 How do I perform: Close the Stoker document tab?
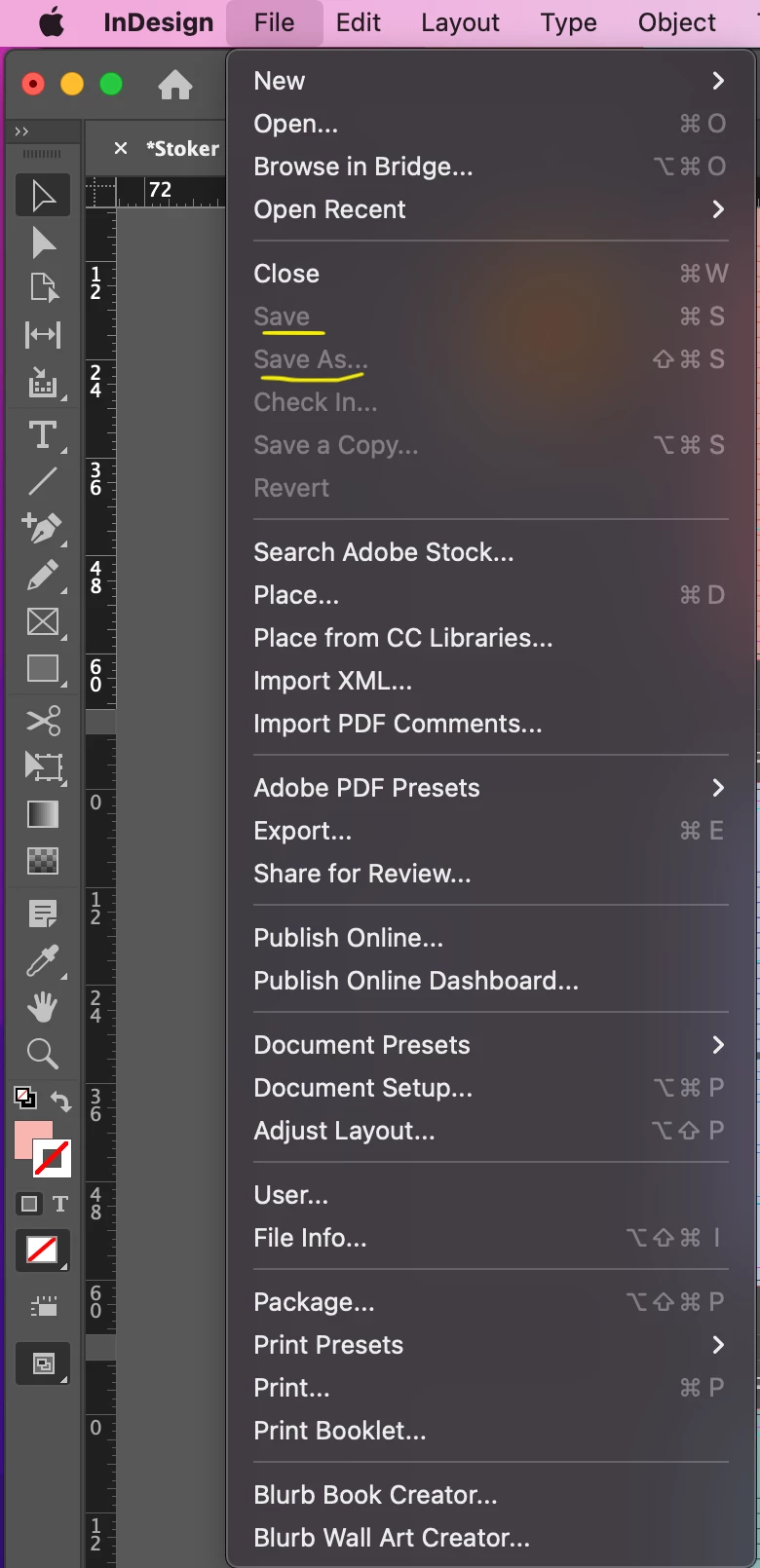coord(121,148)
